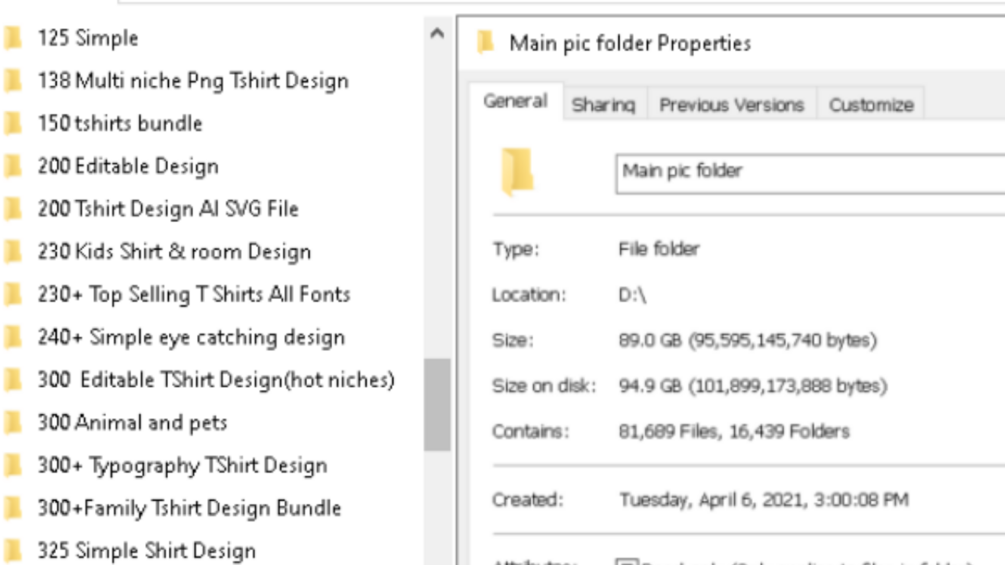
Task: Select '230+ Top Selling T Shirts All Fonts'
Action: (194, 295)
